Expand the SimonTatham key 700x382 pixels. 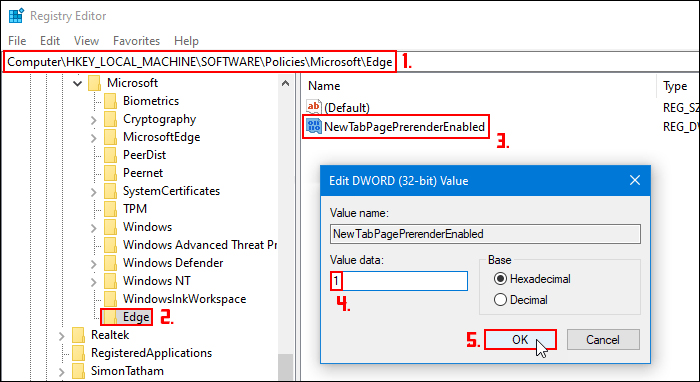click(61, 371)
